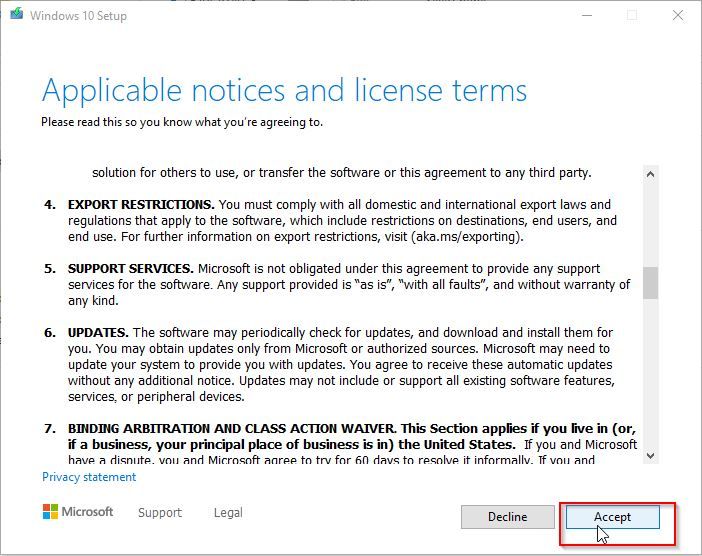Minimize the Windows 10 Setup window
The image size is (702, 556).
click(x=587, y=15)
